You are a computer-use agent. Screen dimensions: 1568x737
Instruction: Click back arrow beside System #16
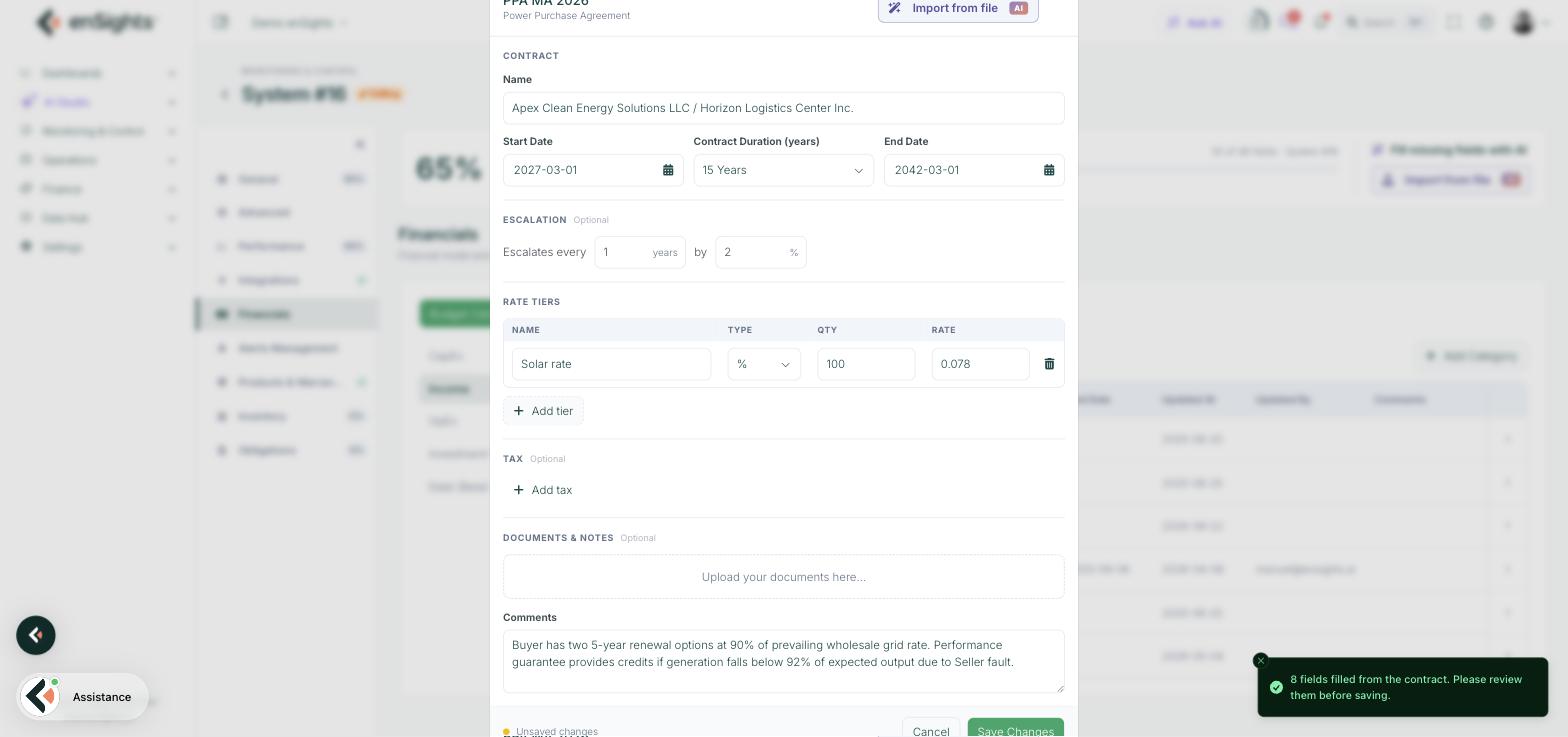(225, 94)
